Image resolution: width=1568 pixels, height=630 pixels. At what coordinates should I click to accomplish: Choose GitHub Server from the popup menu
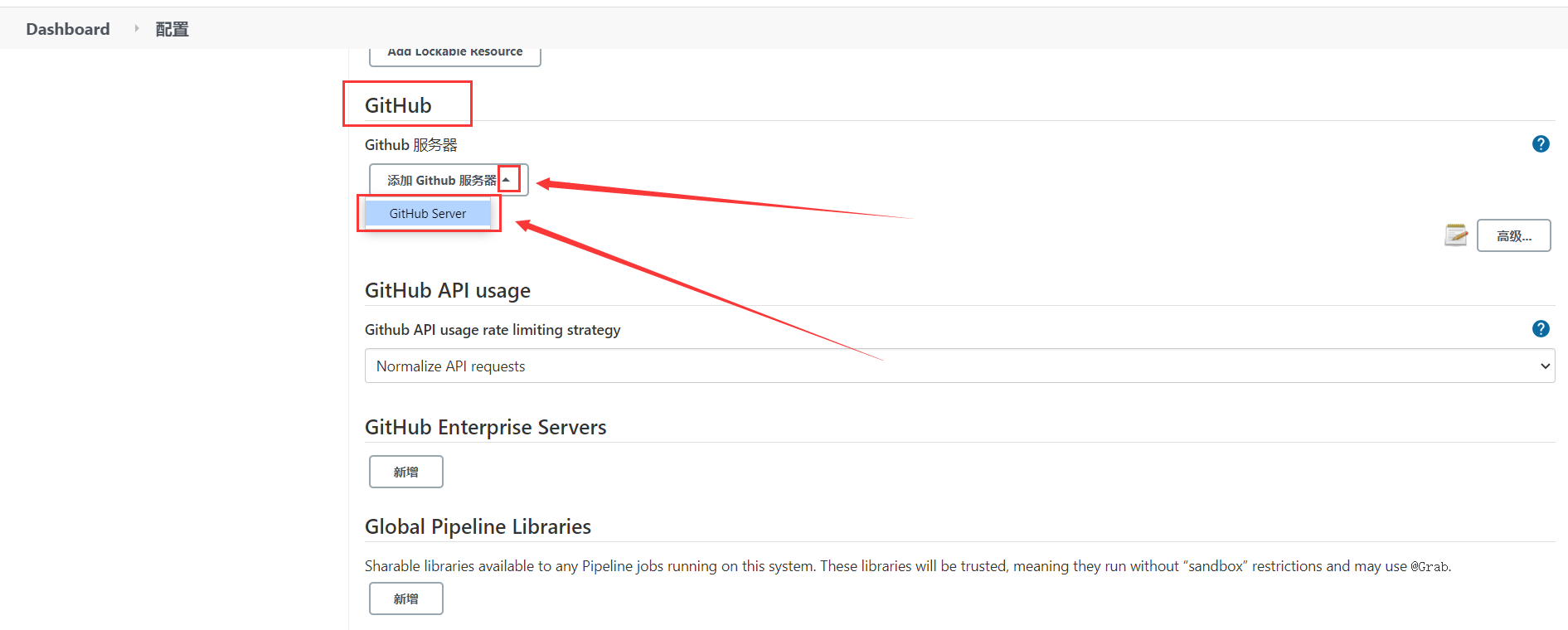click(x=428, y=214)
